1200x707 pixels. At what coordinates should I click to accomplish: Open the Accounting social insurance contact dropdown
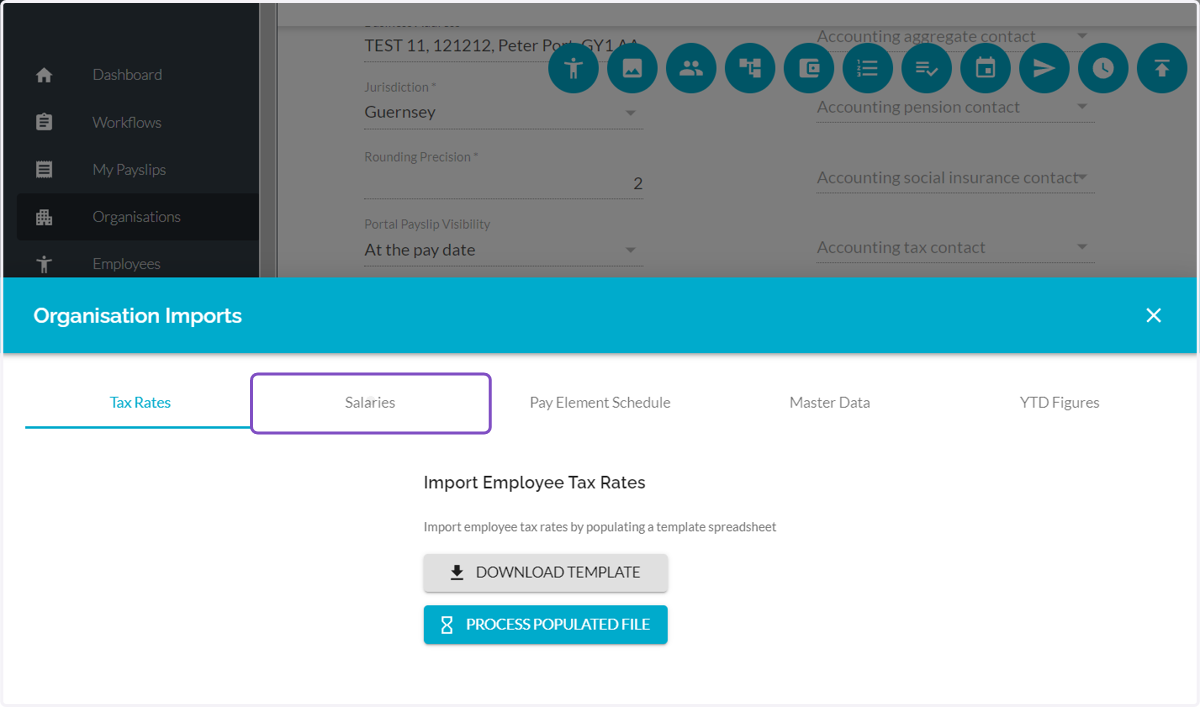point(955,177)
